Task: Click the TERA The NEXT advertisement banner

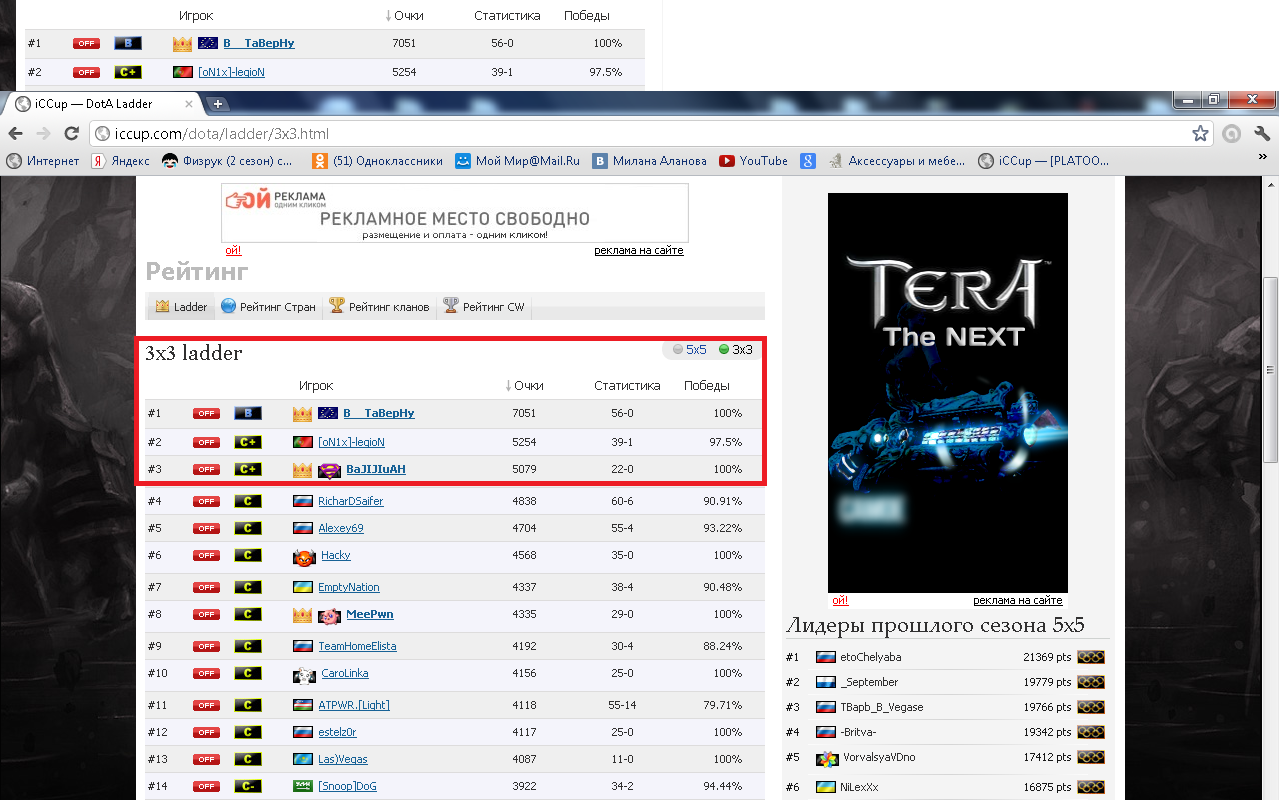Action: pos(948,392)
